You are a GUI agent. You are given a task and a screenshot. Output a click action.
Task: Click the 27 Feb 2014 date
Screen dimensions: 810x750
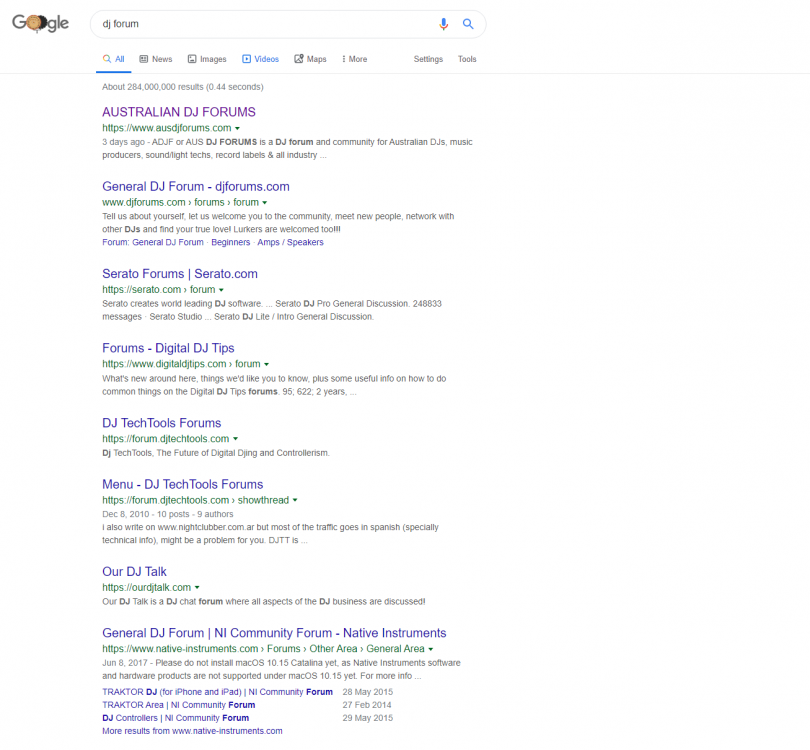pyautogui.click(x=367, y=705)
